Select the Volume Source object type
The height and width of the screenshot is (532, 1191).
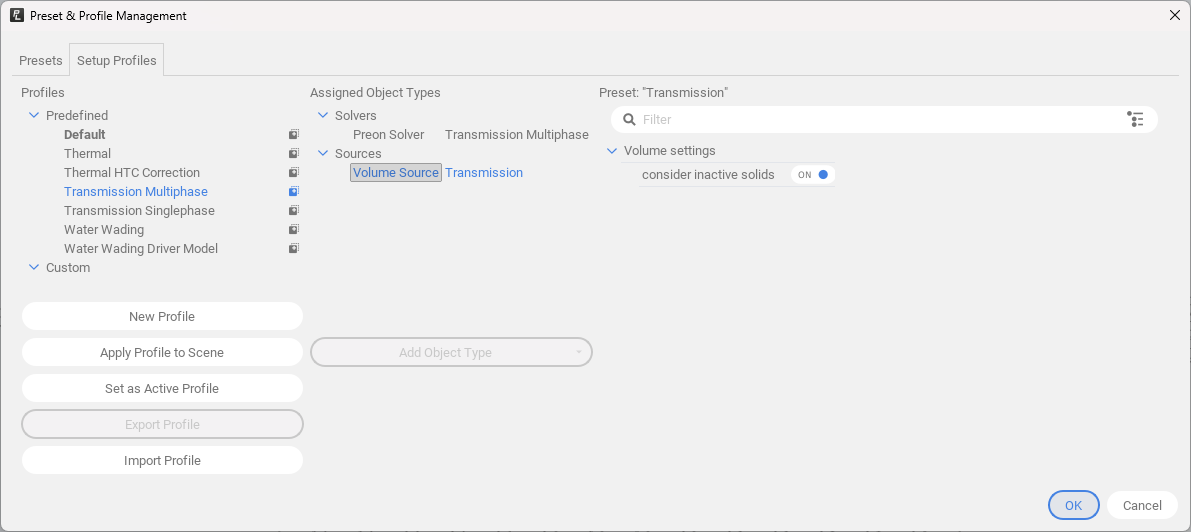click(x=396, y=173)
